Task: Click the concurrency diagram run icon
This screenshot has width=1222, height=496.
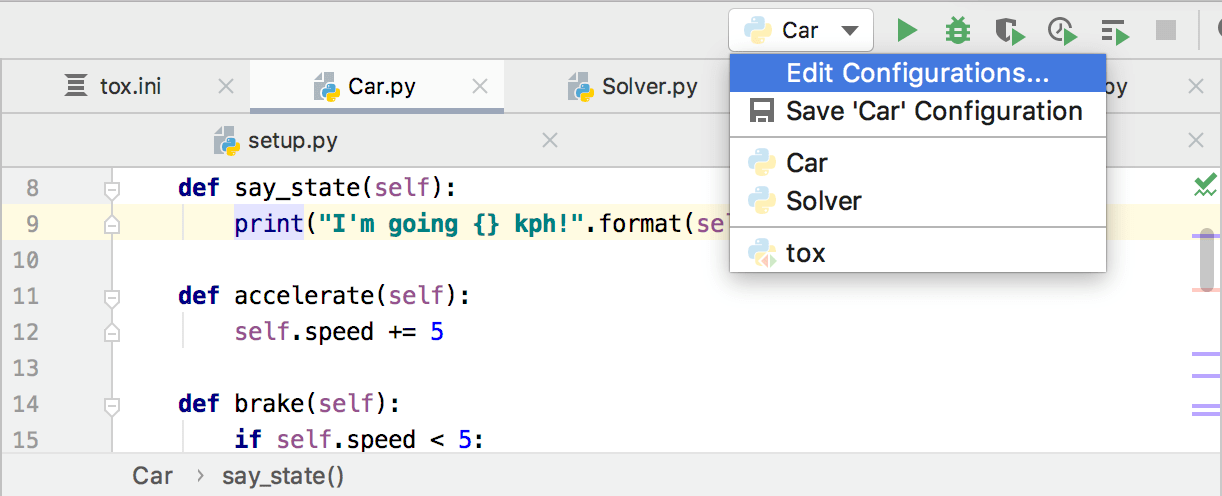Action: (x=1114, y=31)
